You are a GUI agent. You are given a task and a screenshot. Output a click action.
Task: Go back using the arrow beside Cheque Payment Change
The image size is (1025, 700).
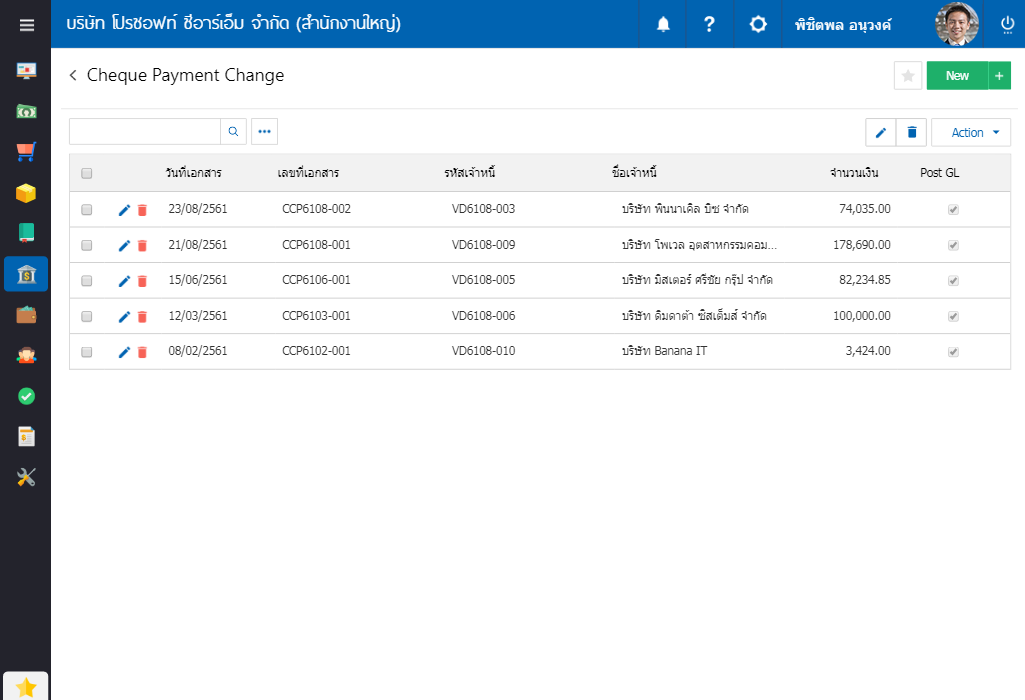click(x=73, y=75)
